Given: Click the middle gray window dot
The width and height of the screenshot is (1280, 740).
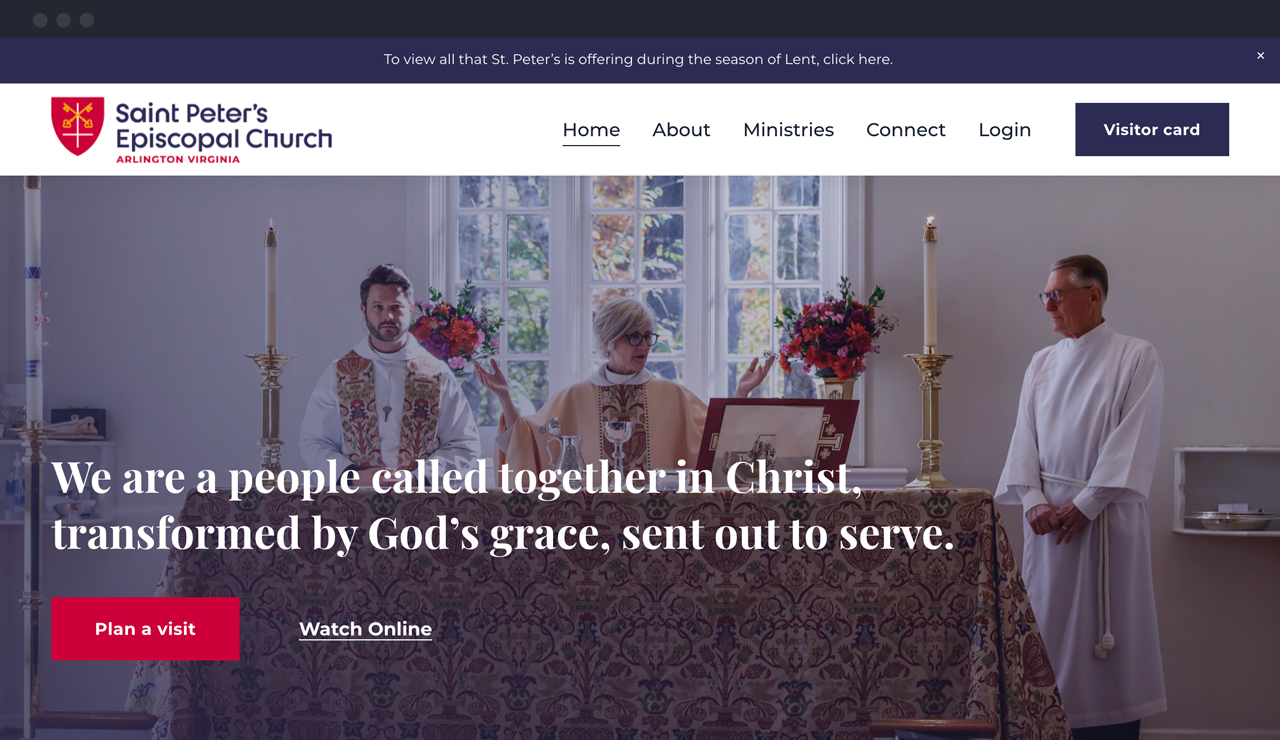Looking at the screenshot, I should pos(63,20).
